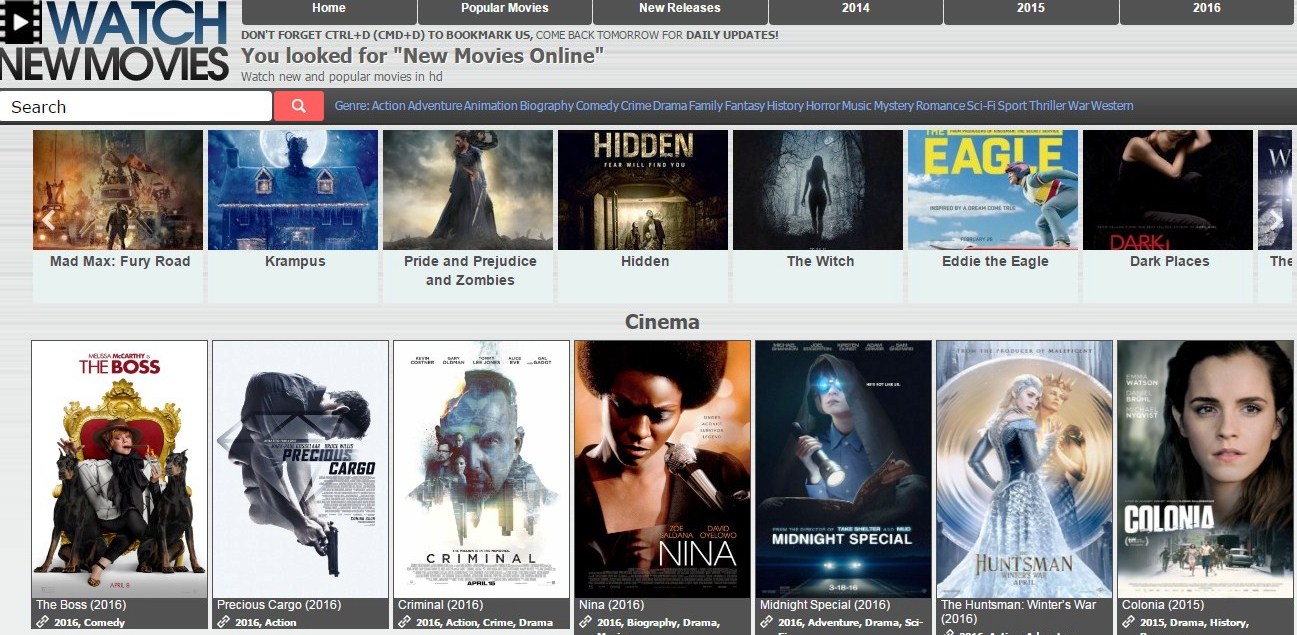Click the link icon under Colonia (2015)
1297x635 pixels.
[x=1128, y=622]
